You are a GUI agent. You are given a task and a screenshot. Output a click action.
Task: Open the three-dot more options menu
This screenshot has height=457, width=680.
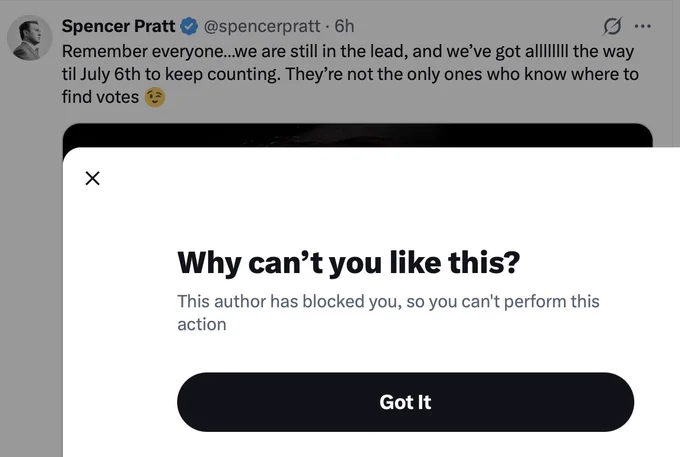(x=642, y=26)
